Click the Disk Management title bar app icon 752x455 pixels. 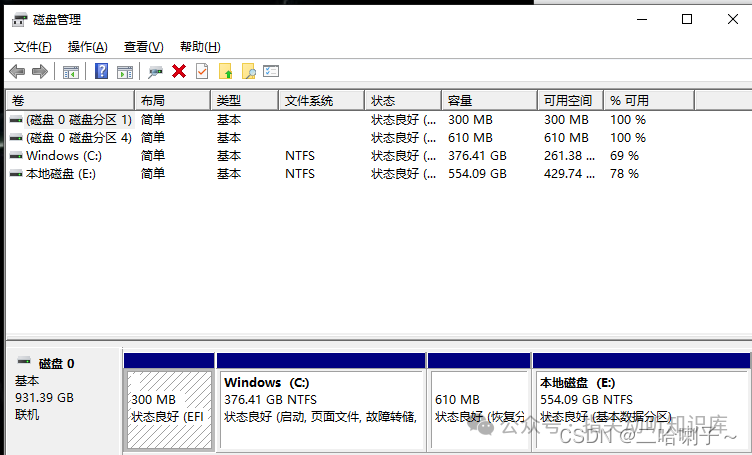pos(19,20)
